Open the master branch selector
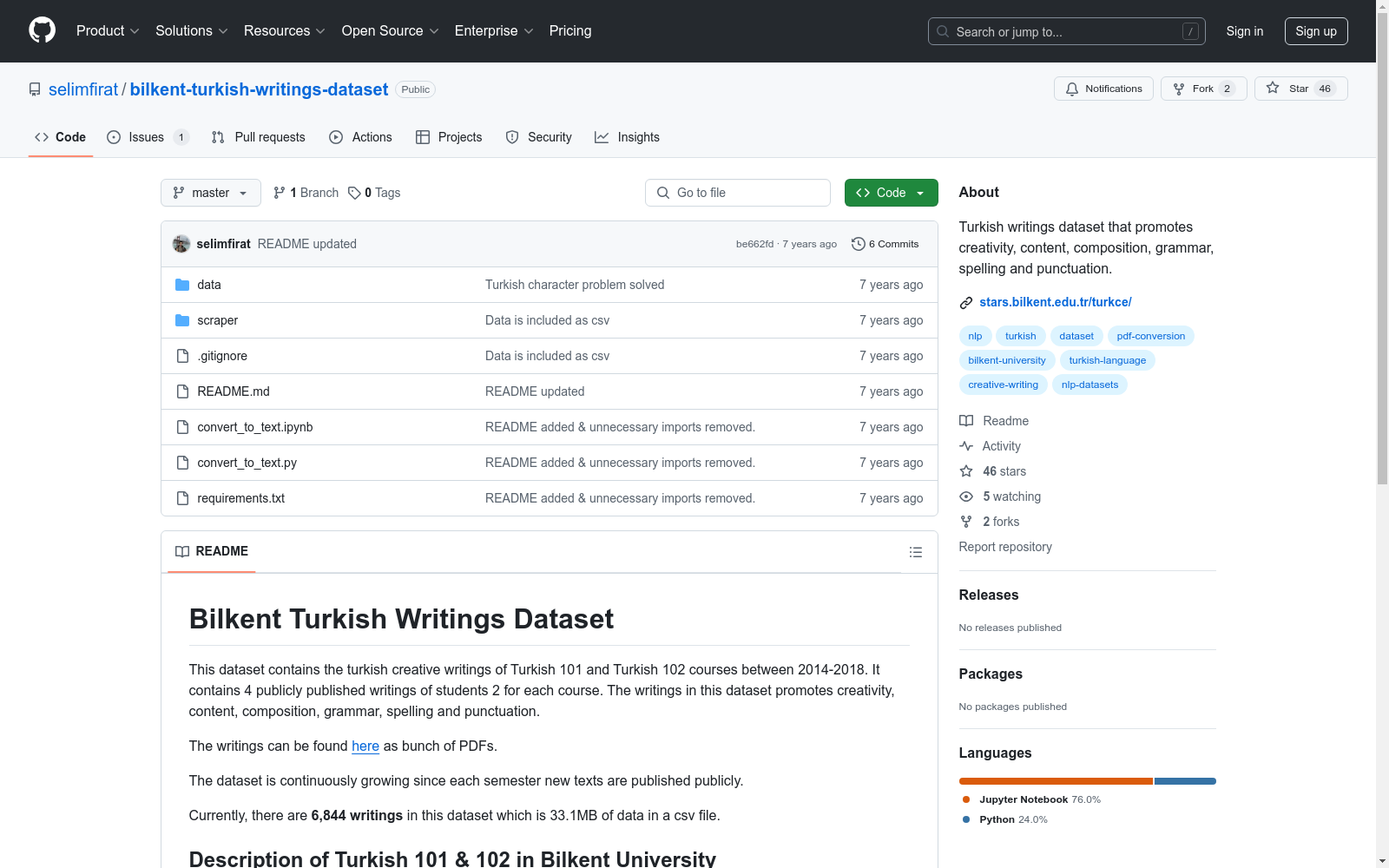This screenshot has height=868, width=1389. pos(211,193)
